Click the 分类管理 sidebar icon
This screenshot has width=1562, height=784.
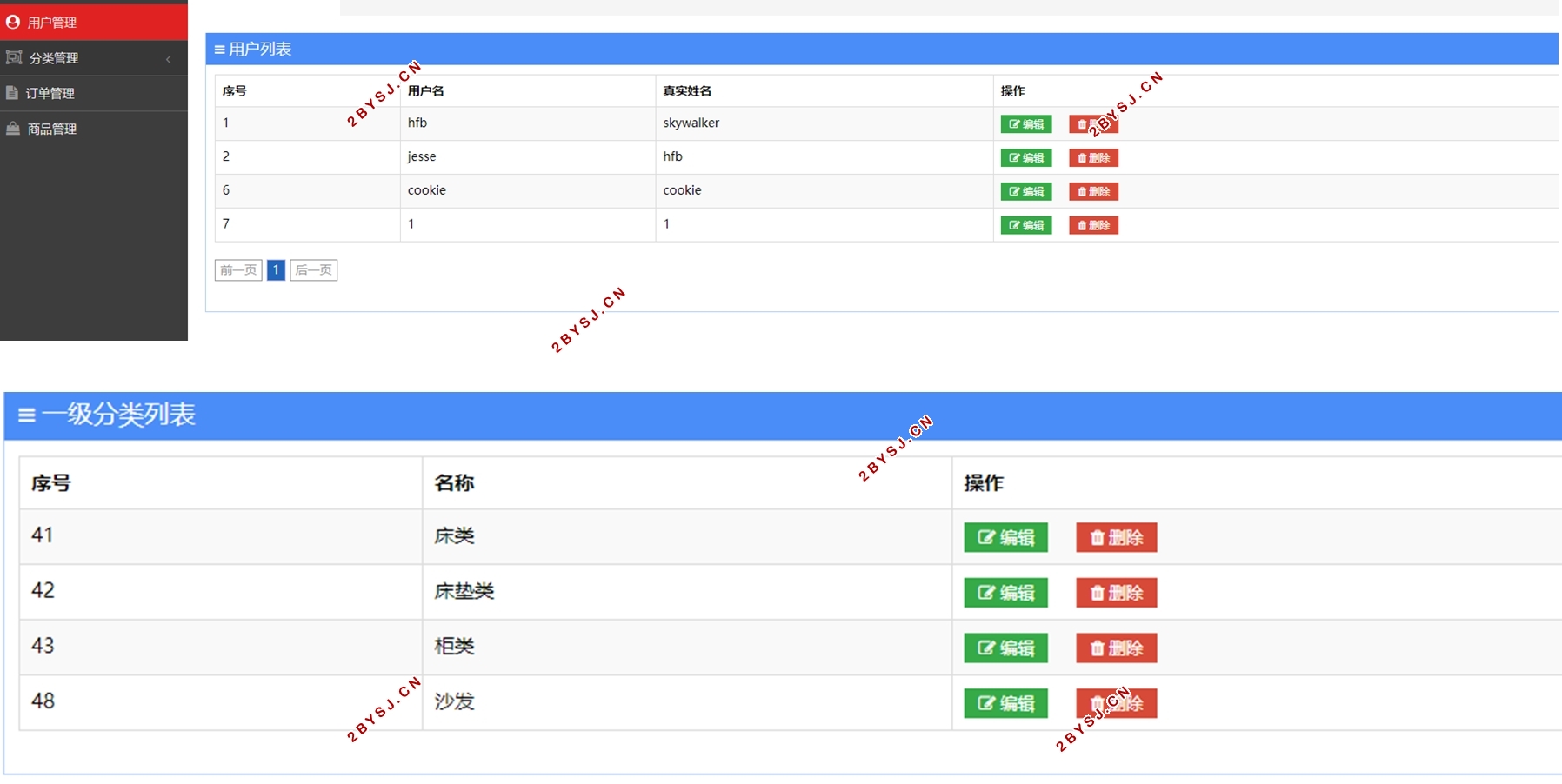tap(14, 57)
